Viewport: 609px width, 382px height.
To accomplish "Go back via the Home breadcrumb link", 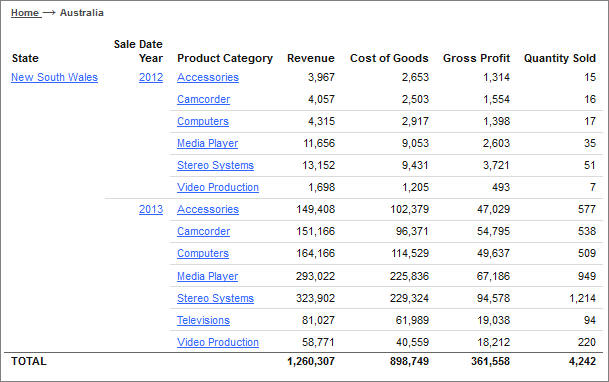I will pos(25,13).
